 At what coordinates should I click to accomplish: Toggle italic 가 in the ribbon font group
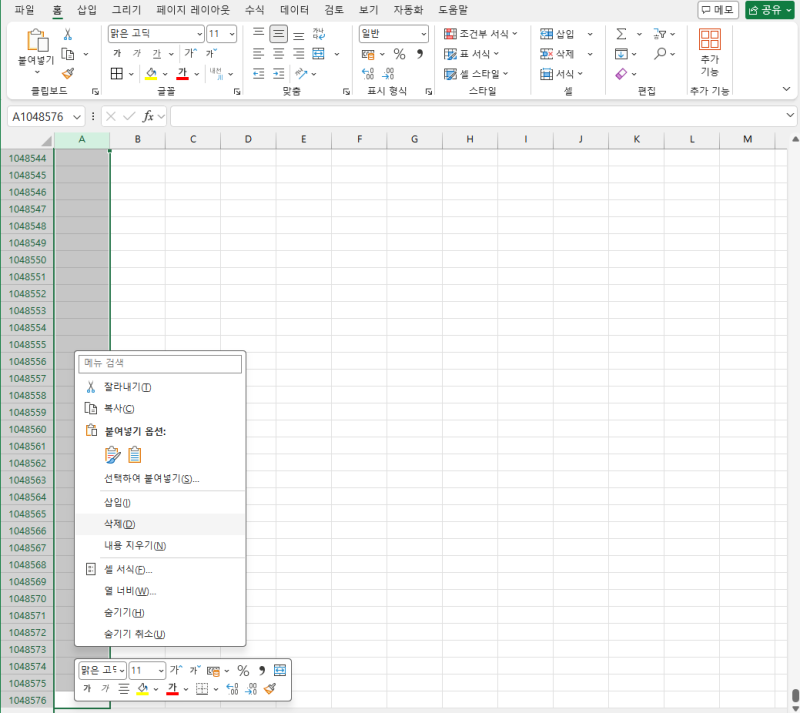[x=137, y=54]
